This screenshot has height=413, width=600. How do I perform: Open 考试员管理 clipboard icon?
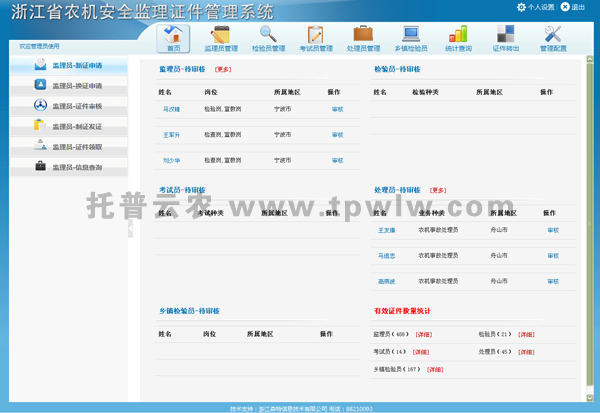315,38
